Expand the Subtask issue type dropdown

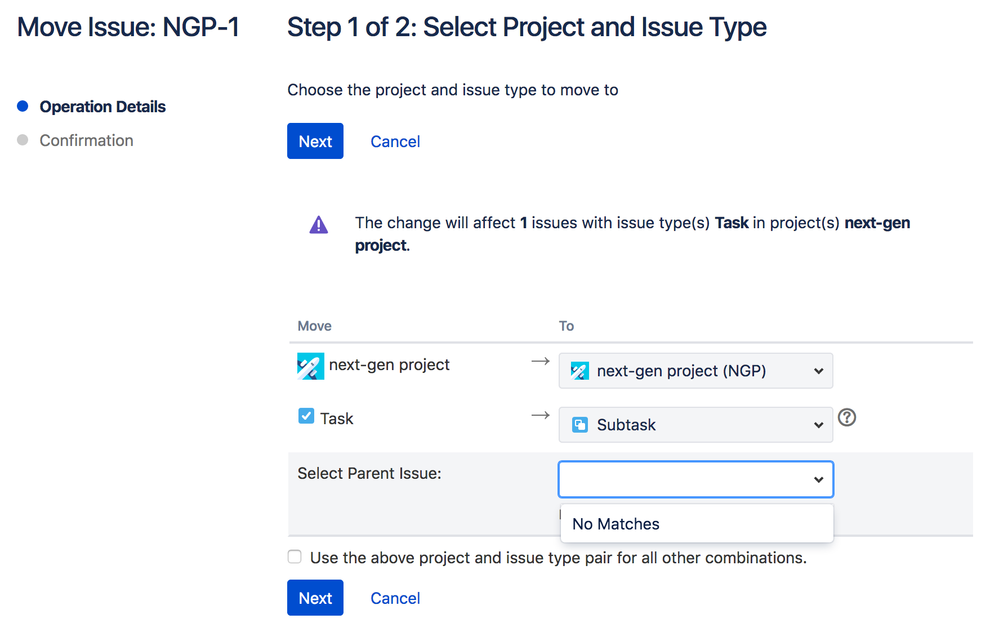pyautogui.click(x=695, y=425)
